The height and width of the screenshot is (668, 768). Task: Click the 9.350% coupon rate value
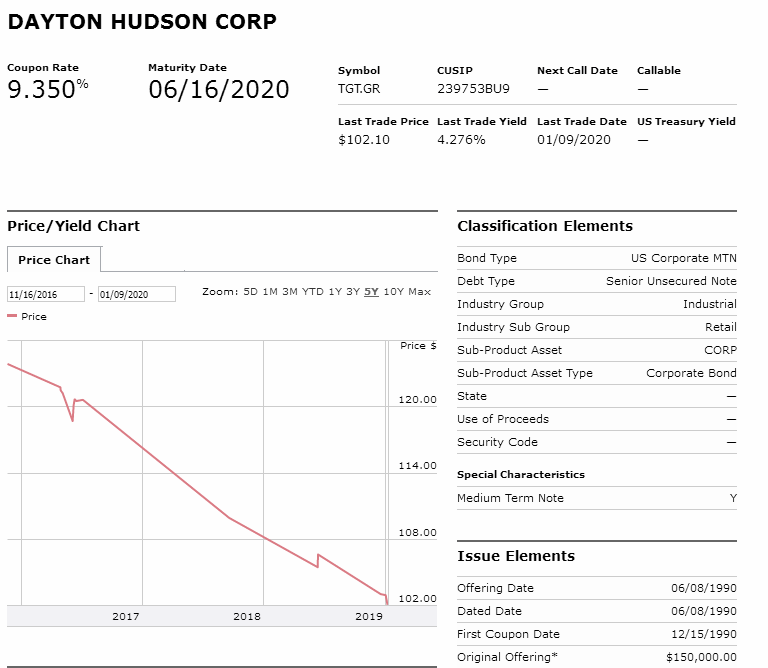coord(48,89)
